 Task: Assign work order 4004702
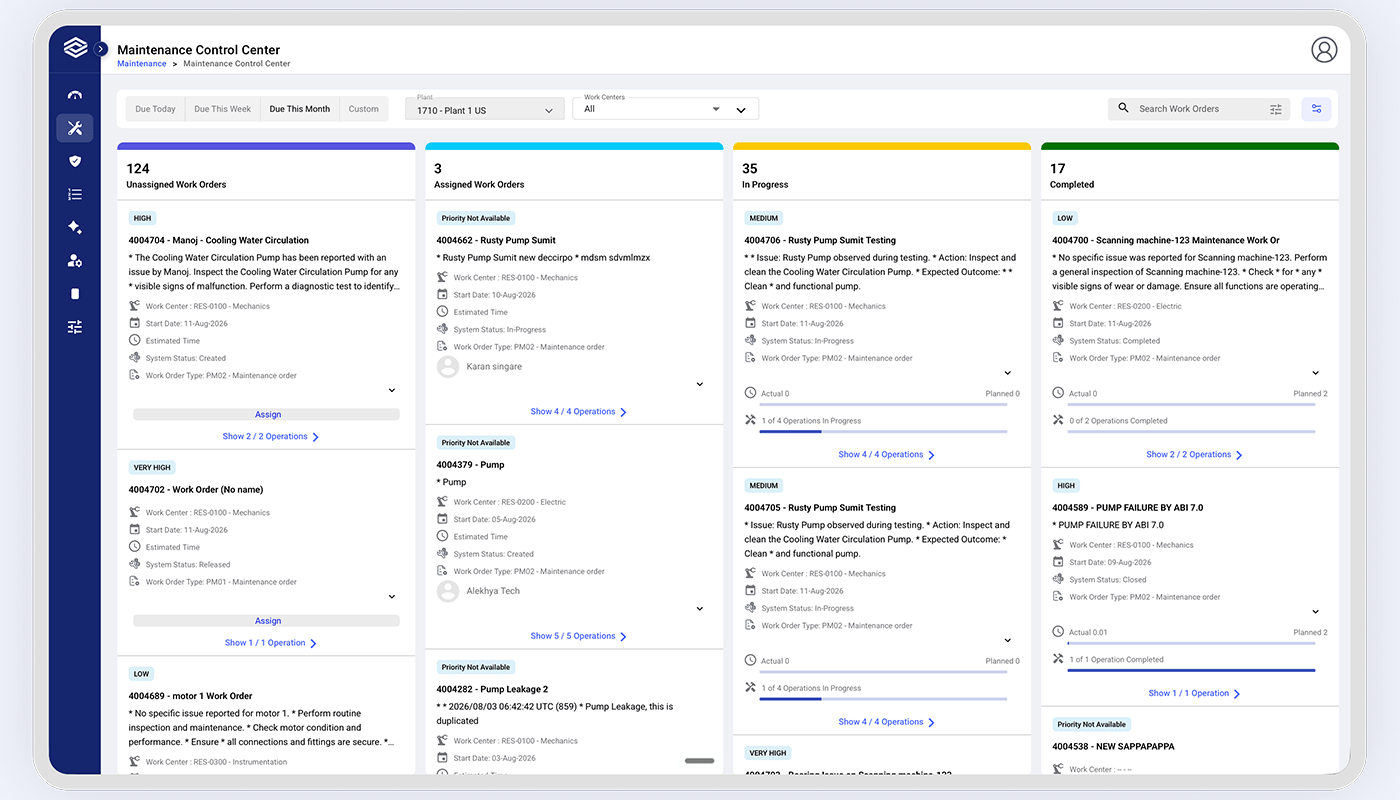click(266, 621)
